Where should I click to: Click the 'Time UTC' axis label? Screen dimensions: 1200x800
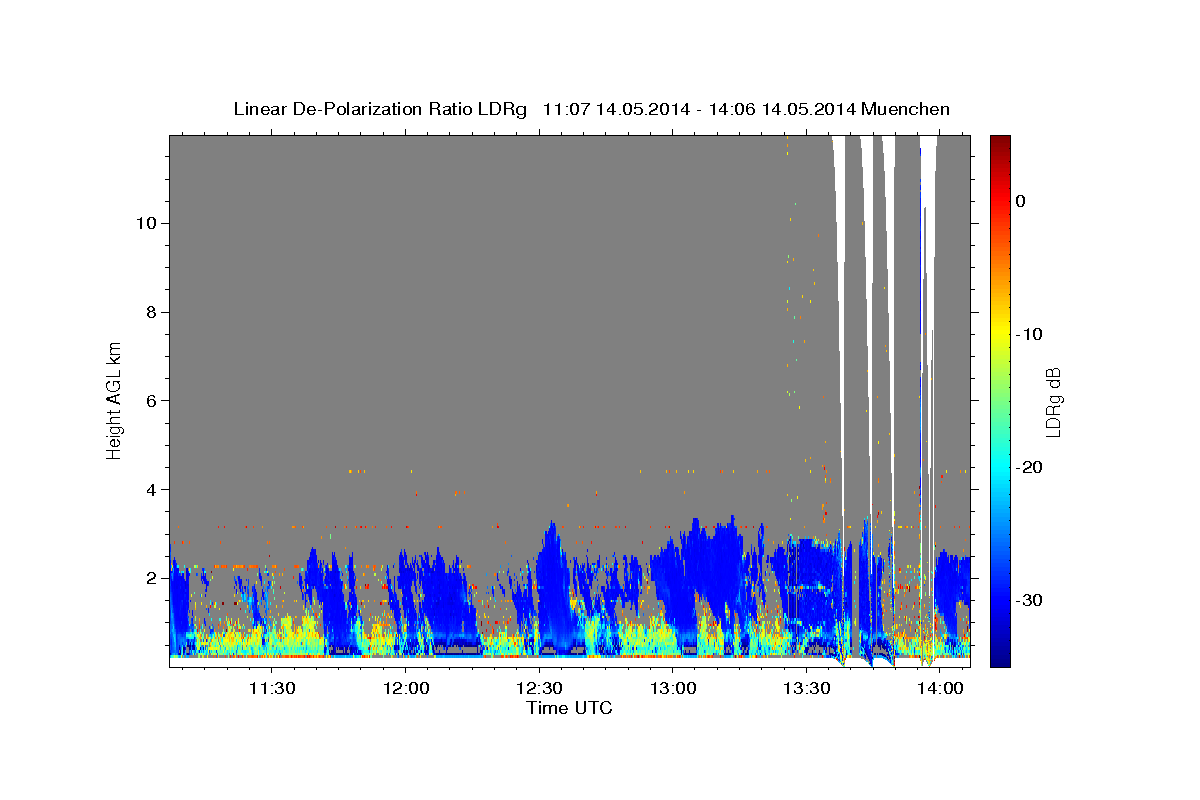[x=569, y=708]
